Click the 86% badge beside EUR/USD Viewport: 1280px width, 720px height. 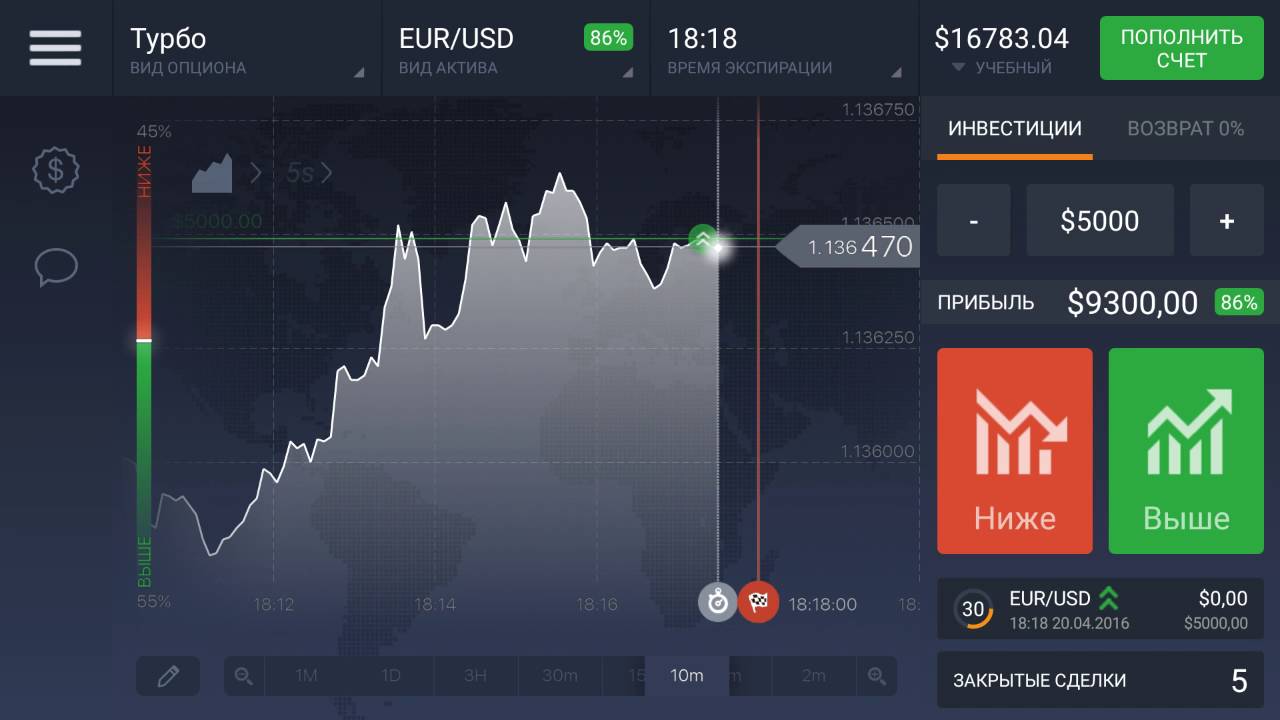pyautogui.click(x=608, y=38)
